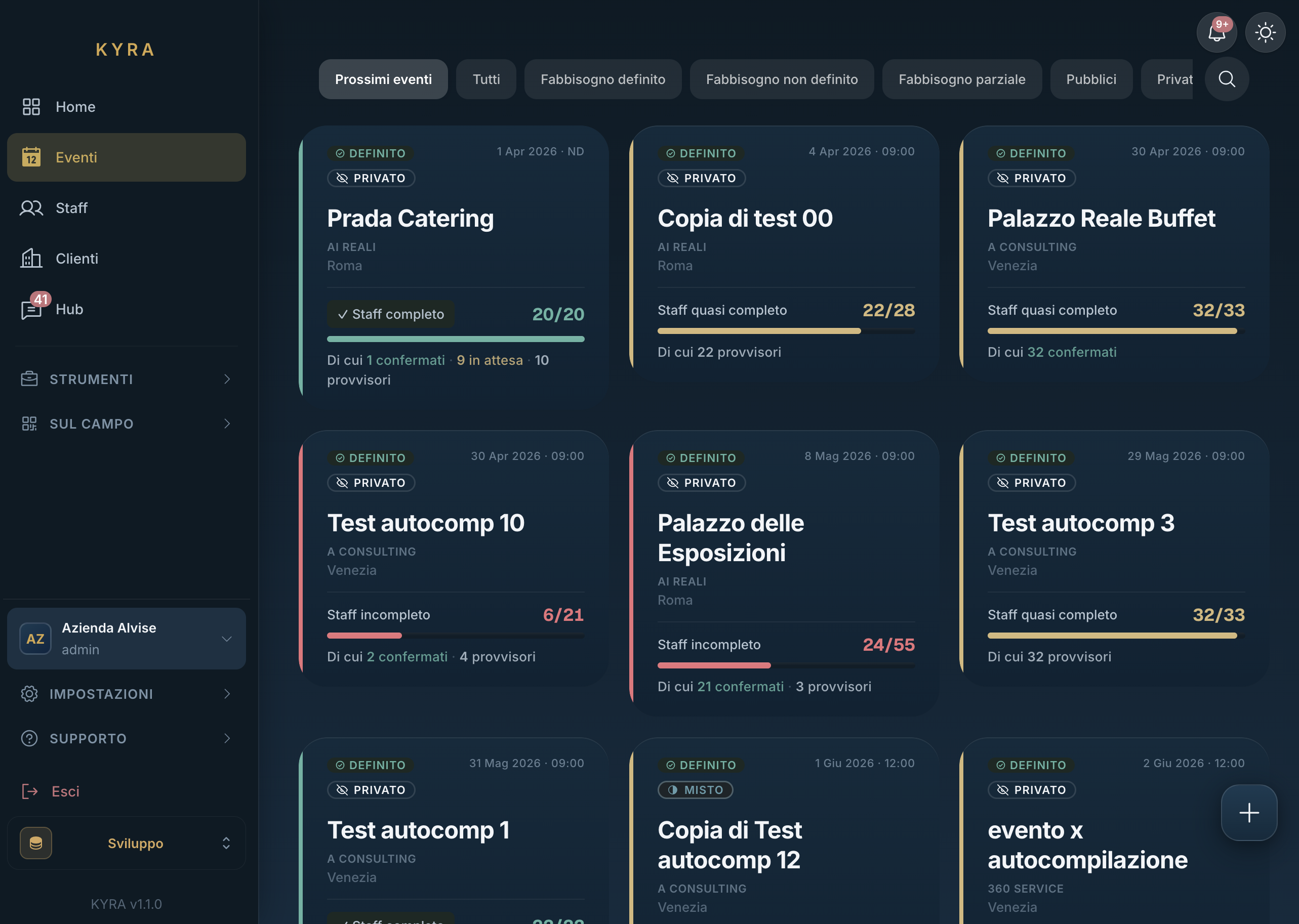Open the notifications bell icon
The image size is (1299, 924).
point(1216,32)
